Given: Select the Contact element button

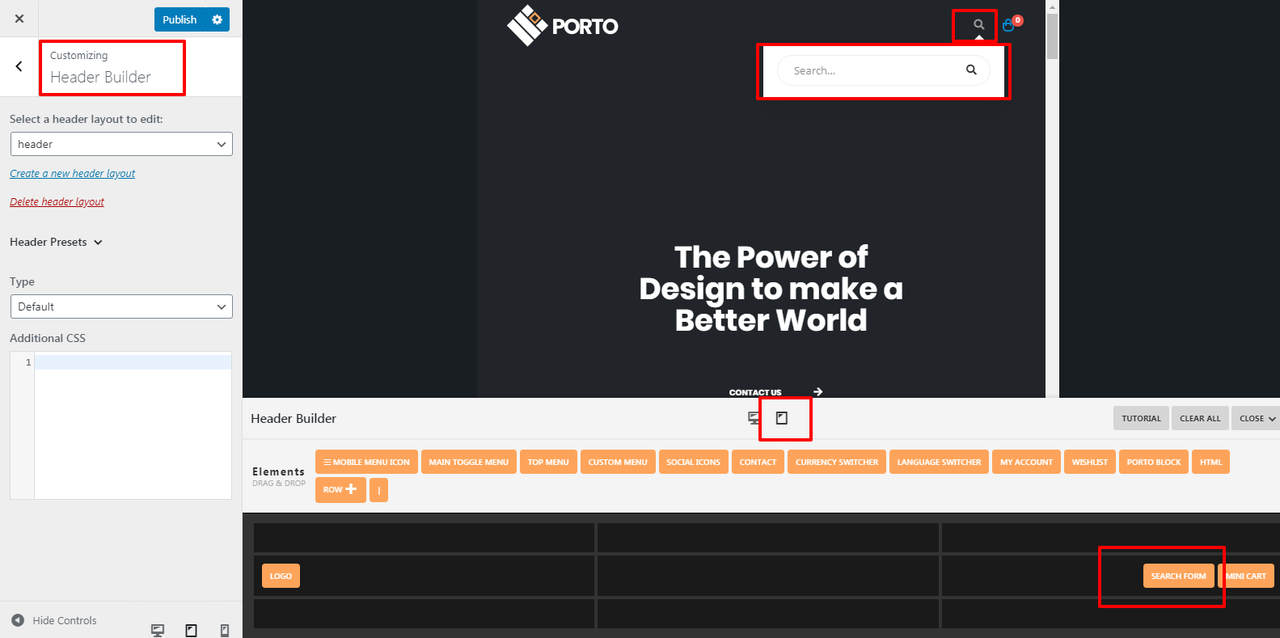Looking at the screenshot, I should (x=758, y=462).
